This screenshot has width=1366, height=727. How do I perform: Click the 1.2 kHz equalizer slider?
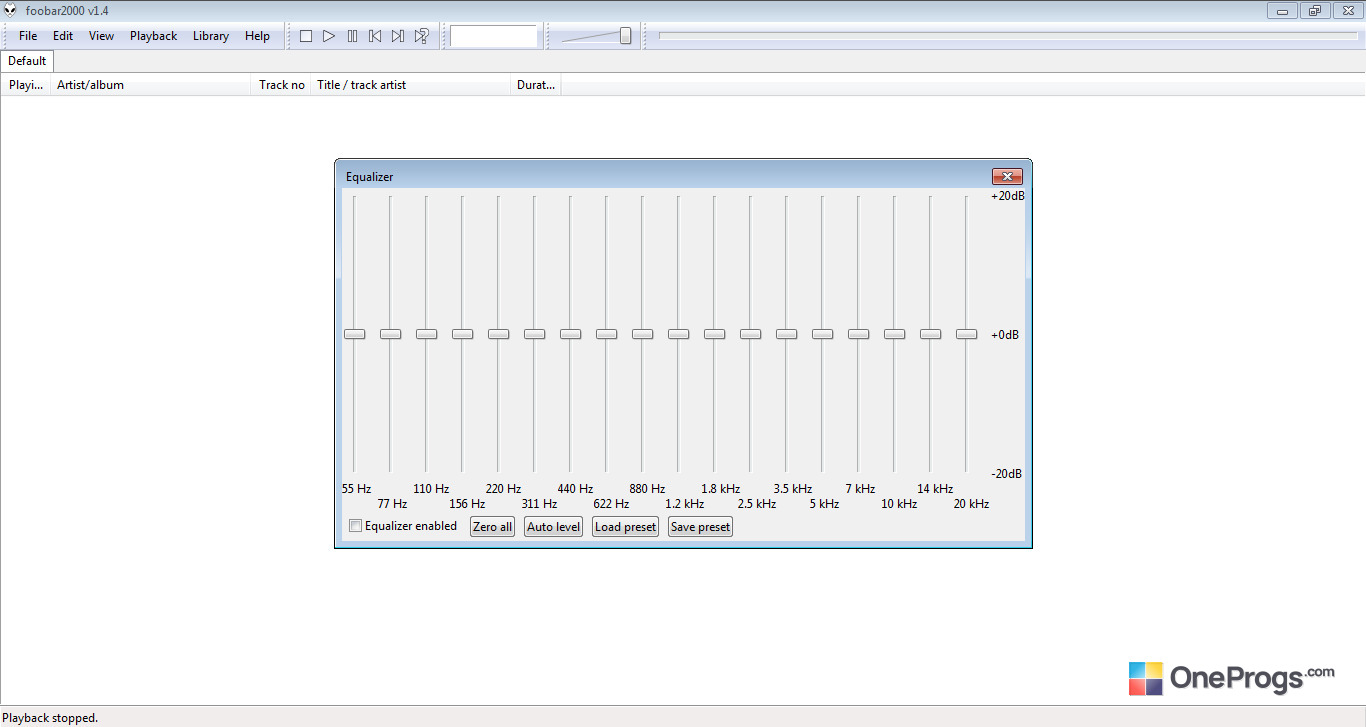click(x=678, y=334)
